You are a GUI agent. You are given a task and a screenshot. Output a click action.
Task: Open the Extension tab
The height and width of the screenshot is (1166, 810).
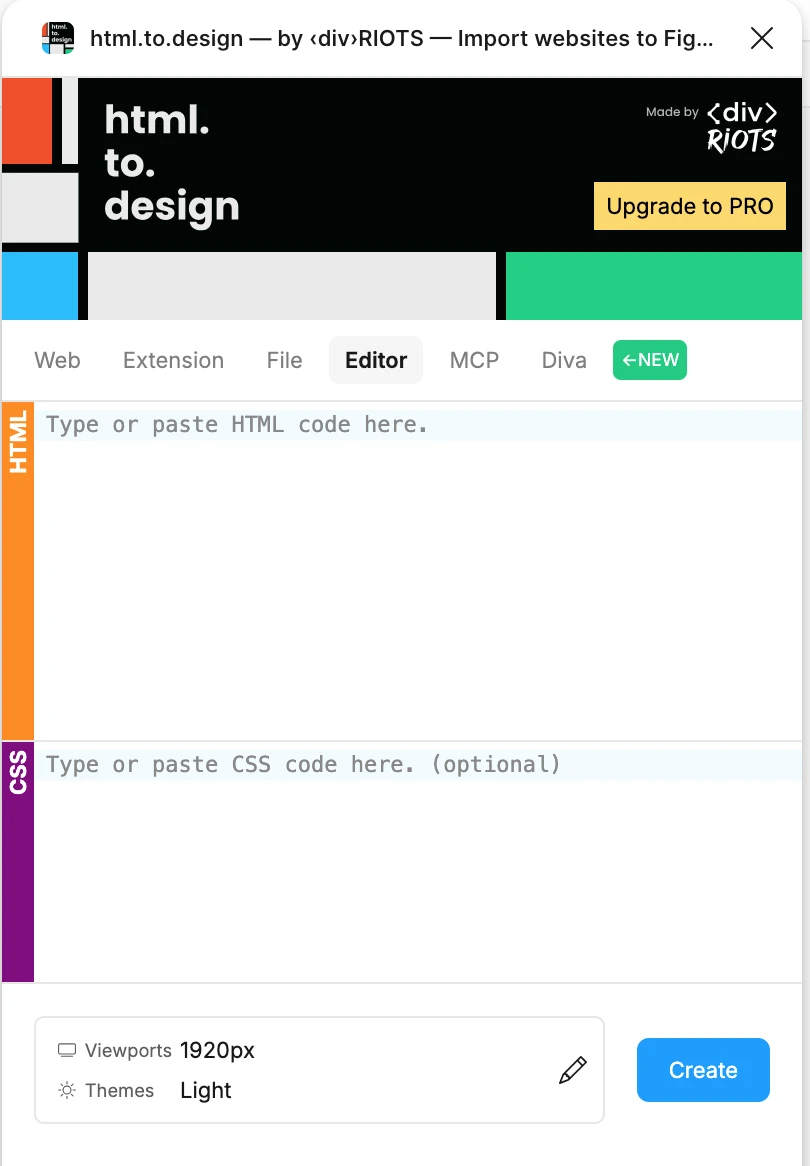173,360
